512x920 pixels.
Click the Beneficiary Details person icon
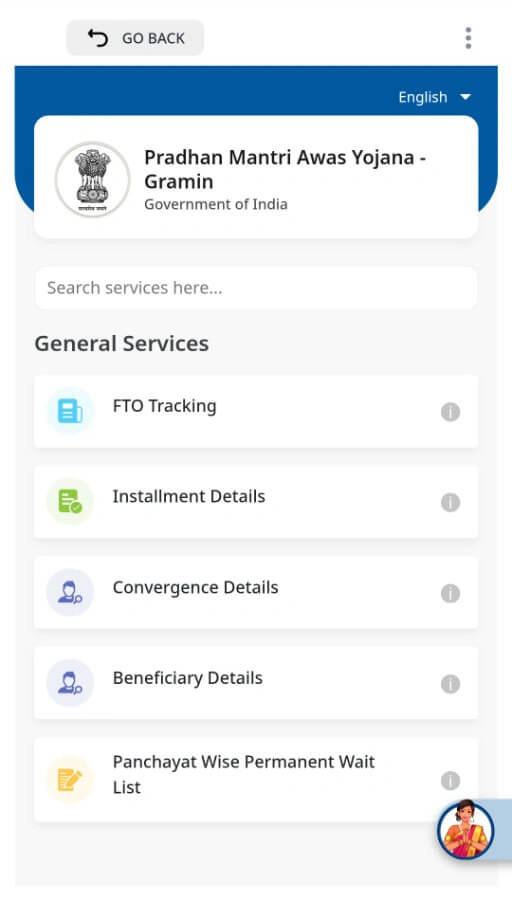pyautogui.click(x=70, y=683)
